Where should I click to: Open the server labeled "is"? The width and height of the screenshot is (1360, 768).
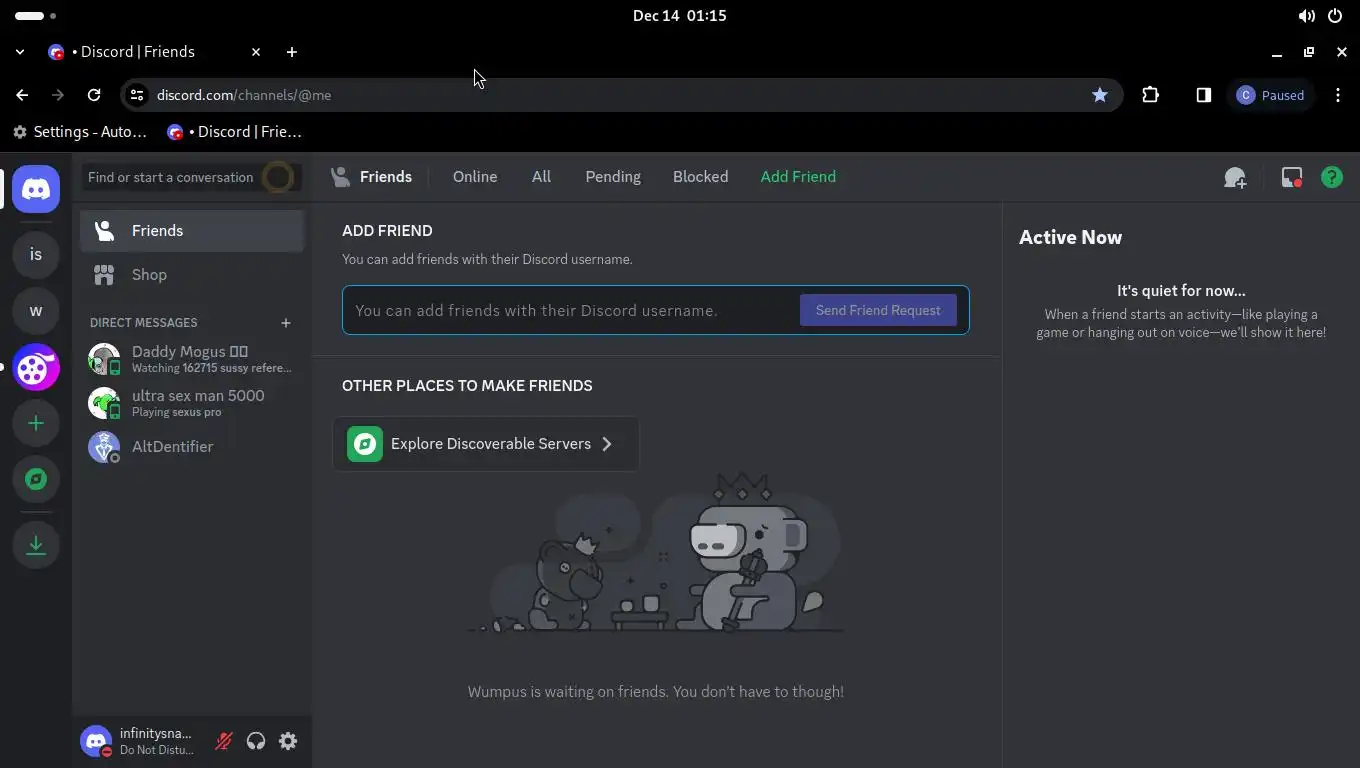(36, 255)
